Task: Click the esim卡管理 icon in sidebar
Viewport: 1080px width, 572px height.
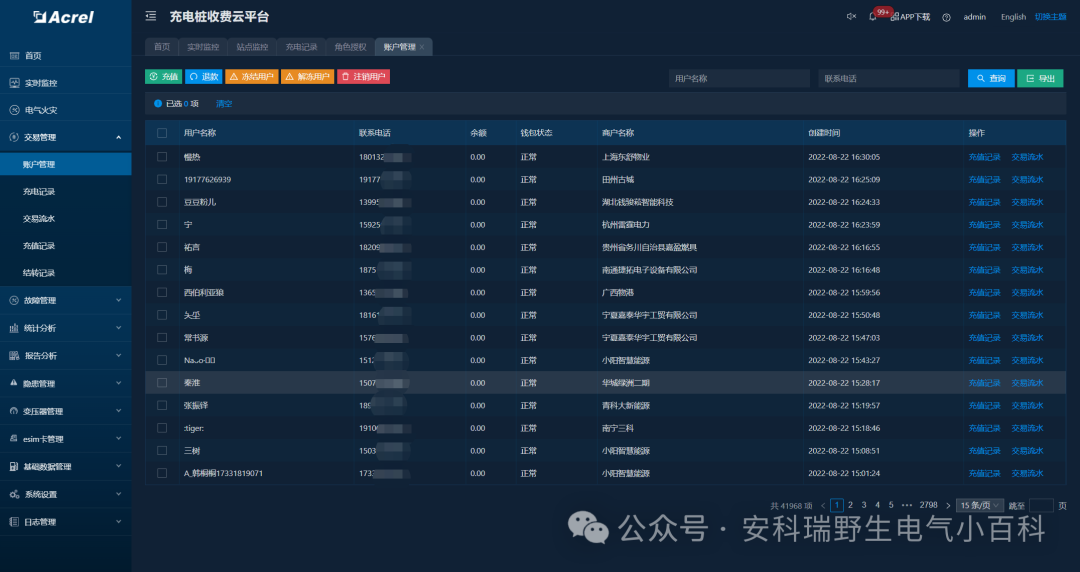Action: click(14, 439)
